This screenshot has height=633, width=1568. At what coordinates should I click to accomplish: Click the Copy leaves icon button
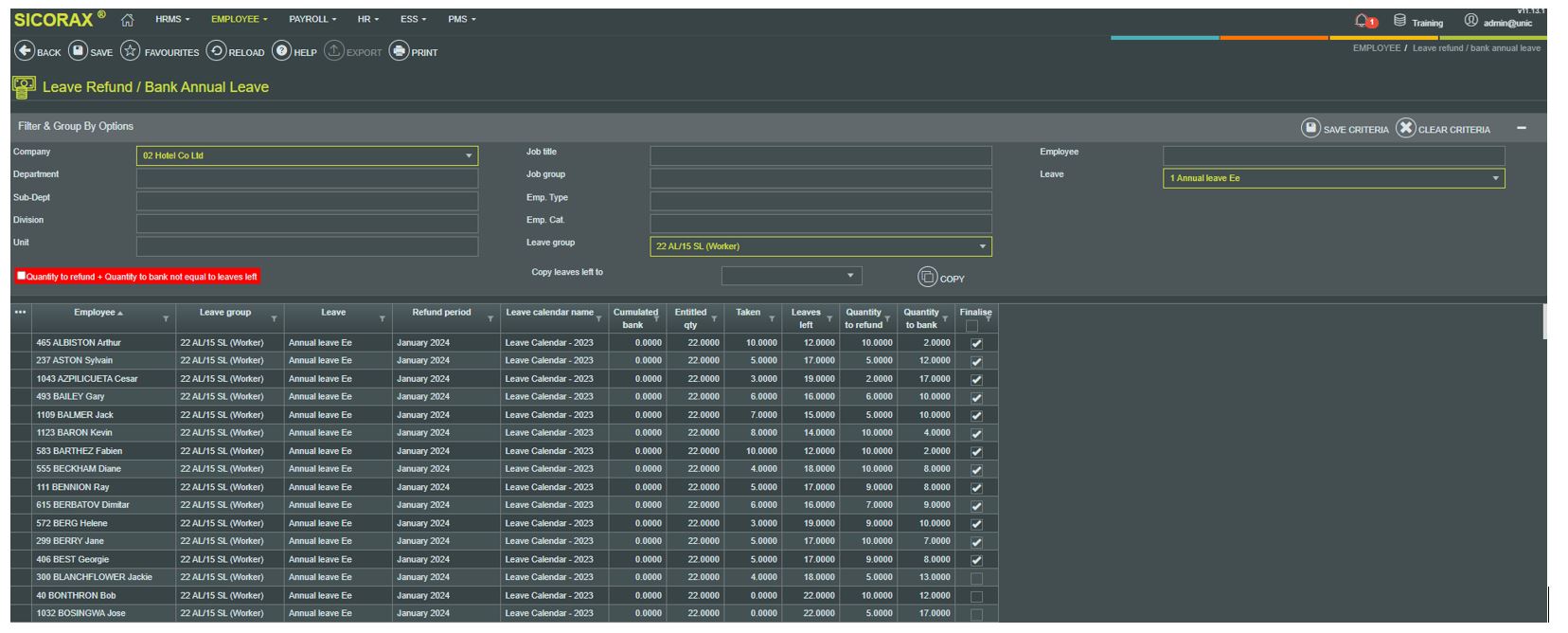coord(927,277)
